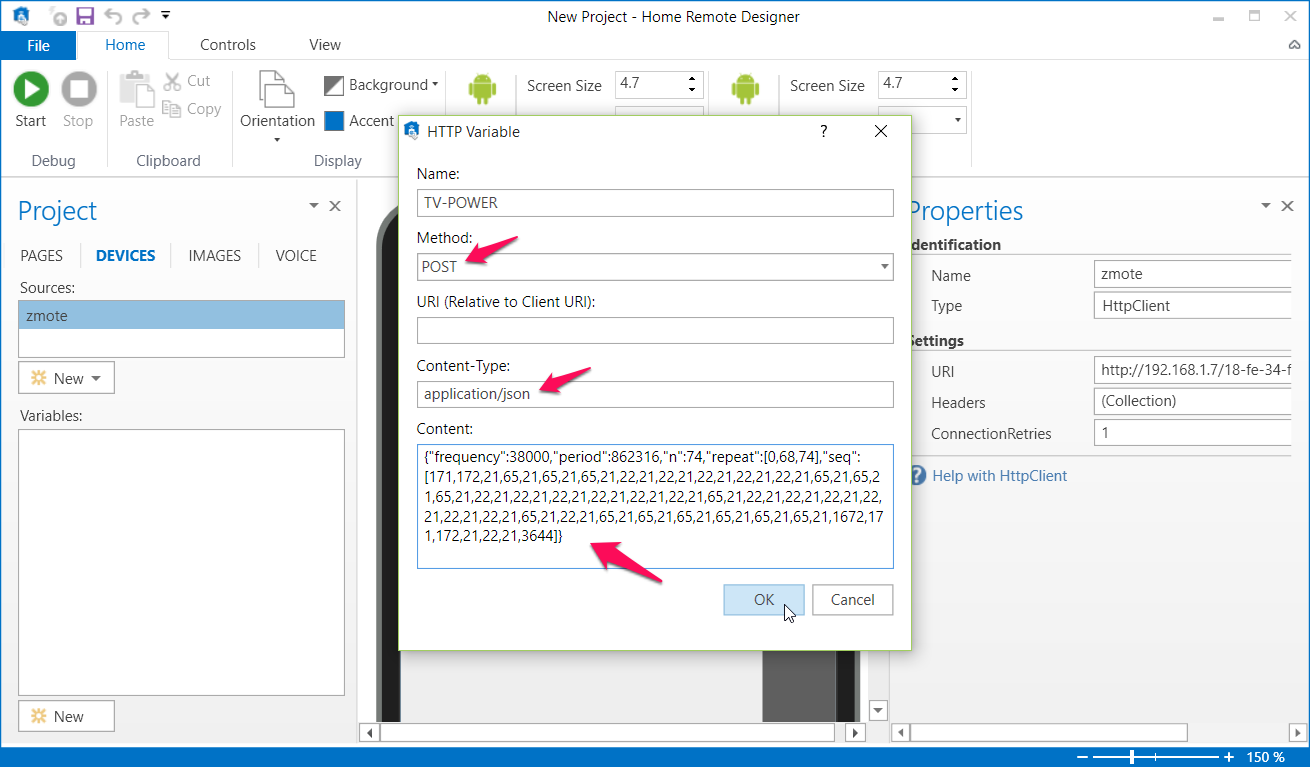Select the PAGES tab in Project panel
Screen dimensions: 1310x767
tap(42, 255)
